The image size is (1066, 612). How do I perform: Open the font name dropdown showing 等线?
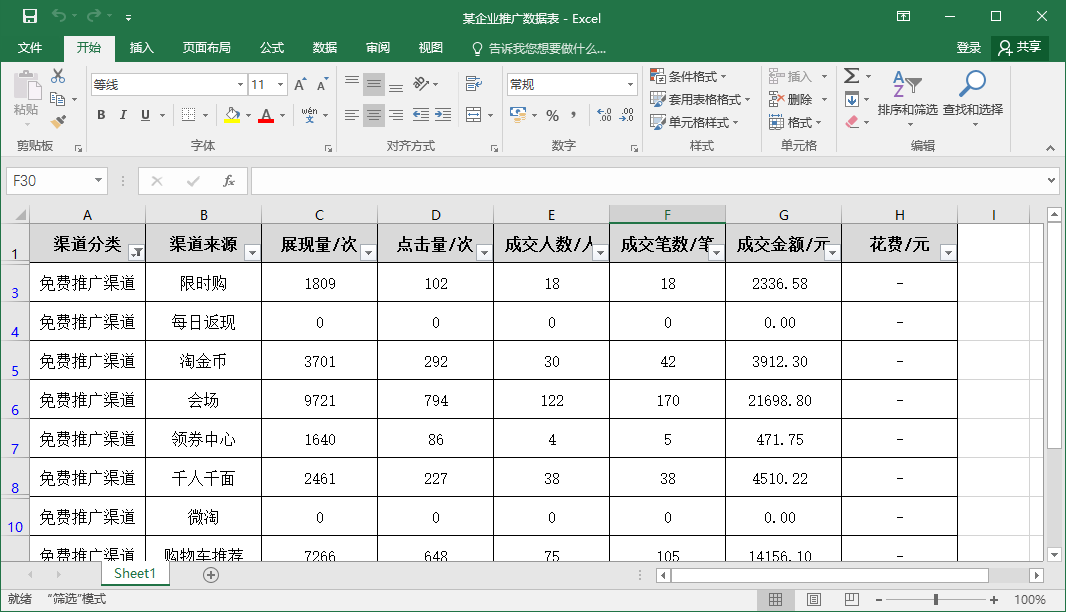coord(238,83)
